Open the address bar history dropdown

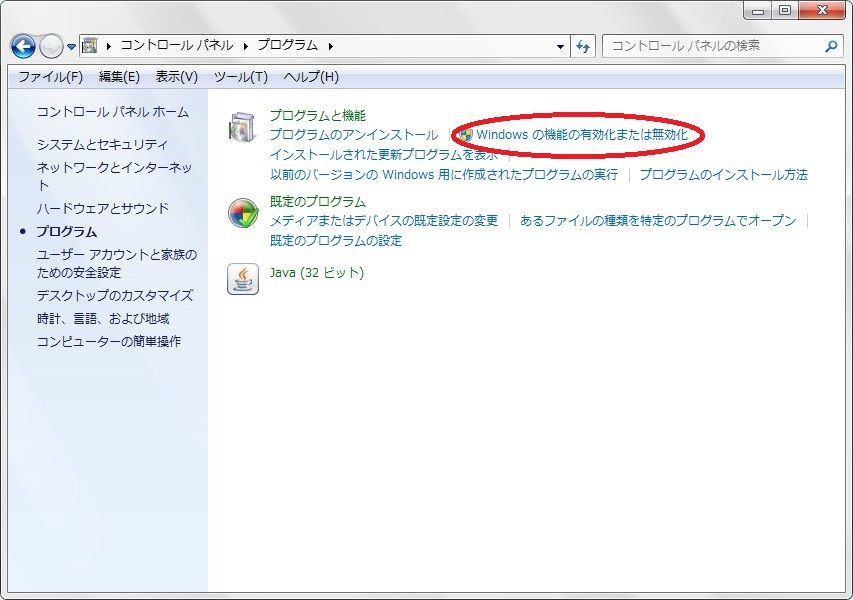click(560, 47)
